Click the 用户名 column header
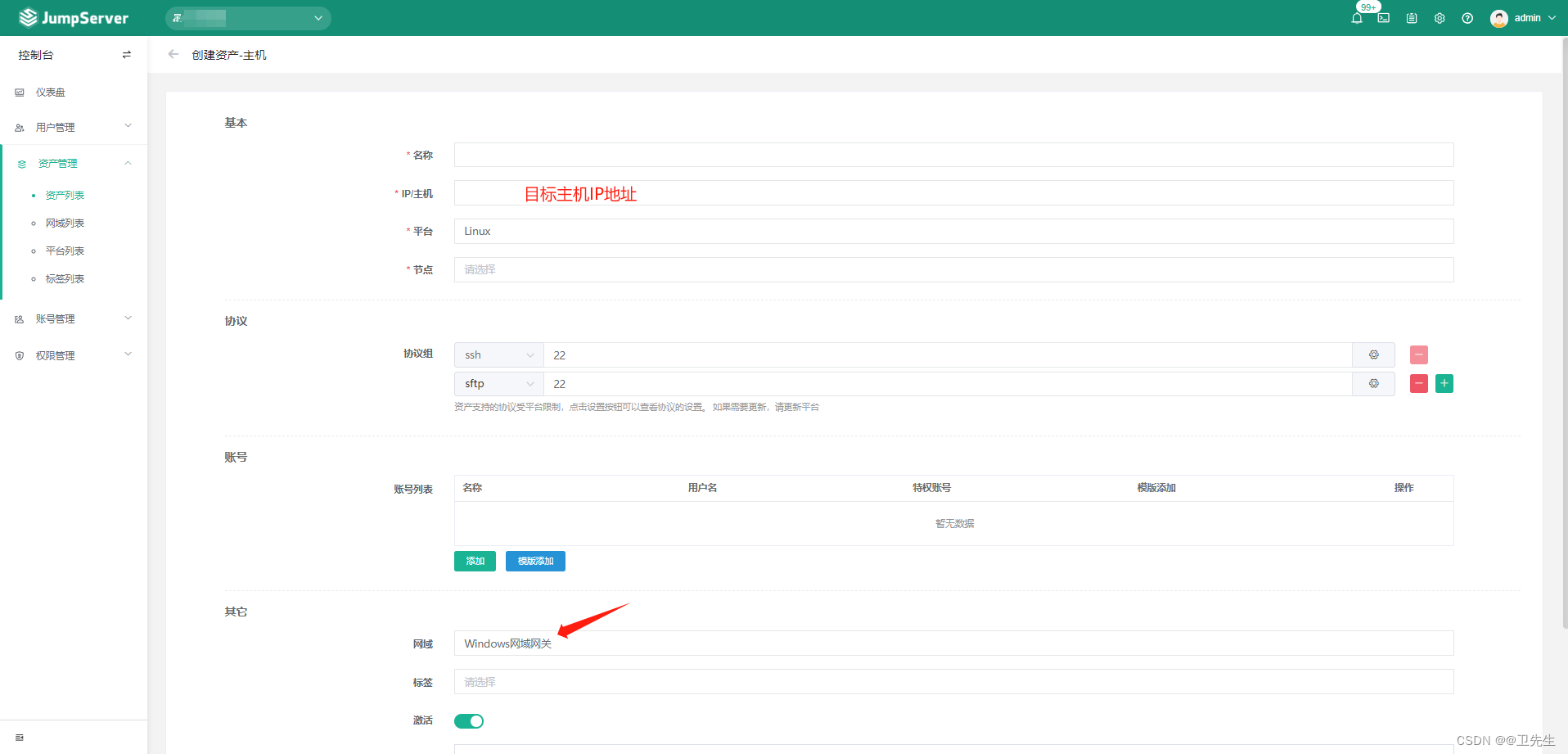Image resolution: width=1568 pixels, height=754 pixels. 702,488
